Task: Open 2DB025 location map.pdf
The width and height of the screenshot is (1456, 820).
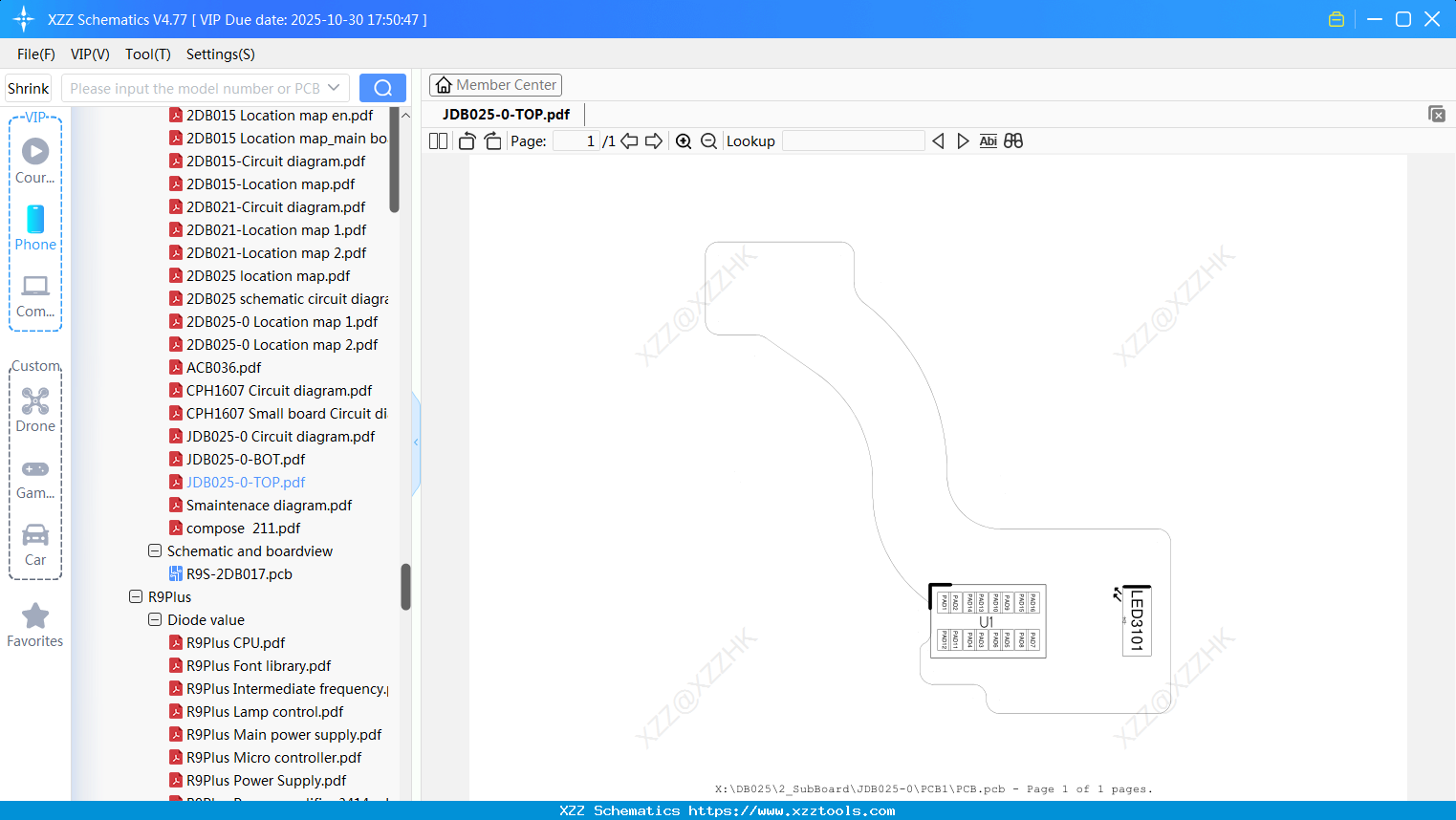Action: (268, 276)
